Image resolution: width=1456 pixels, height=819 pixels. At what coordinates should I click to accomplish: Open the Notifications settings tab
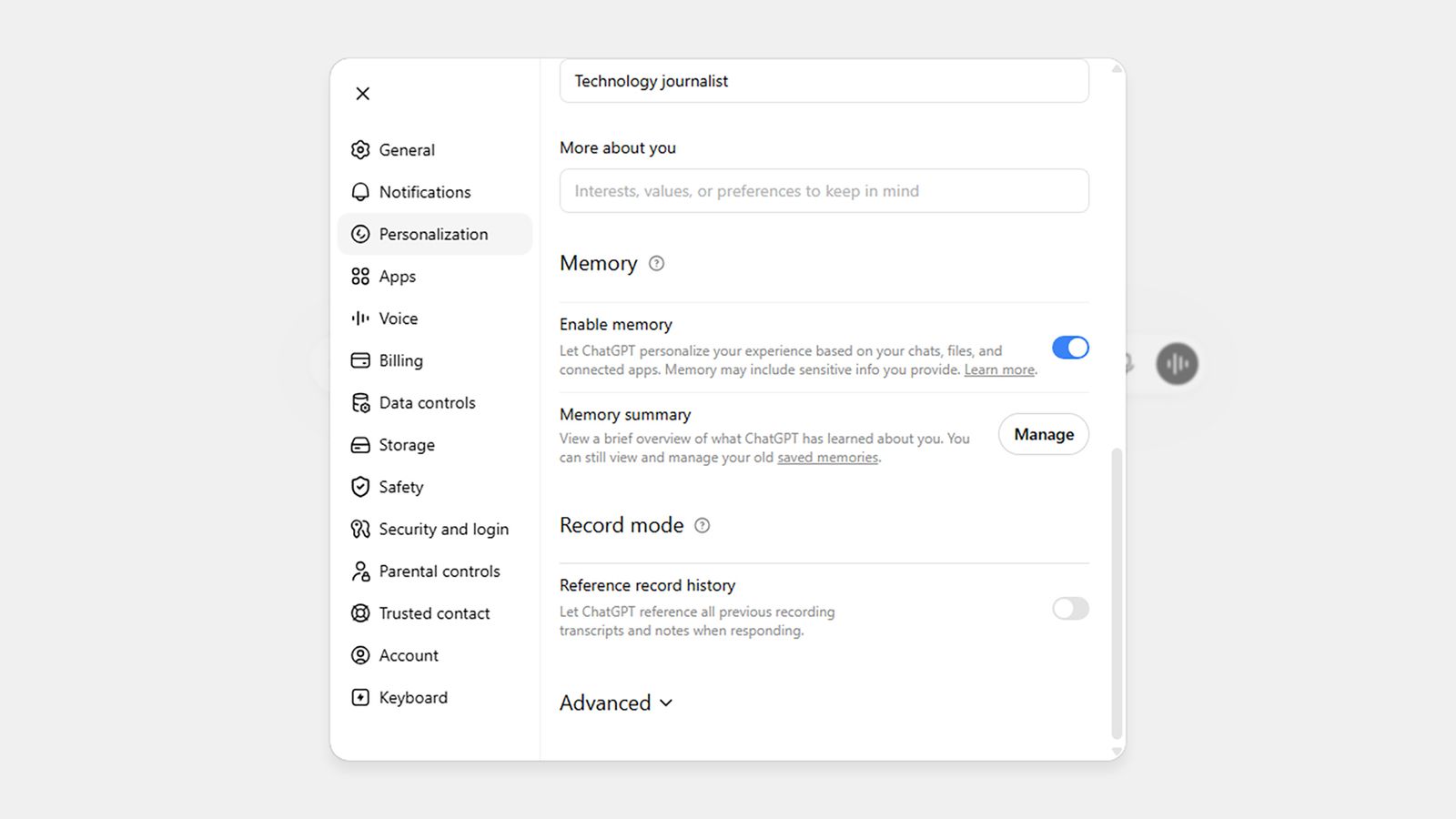pyautogui.click(x=435, y=192)
